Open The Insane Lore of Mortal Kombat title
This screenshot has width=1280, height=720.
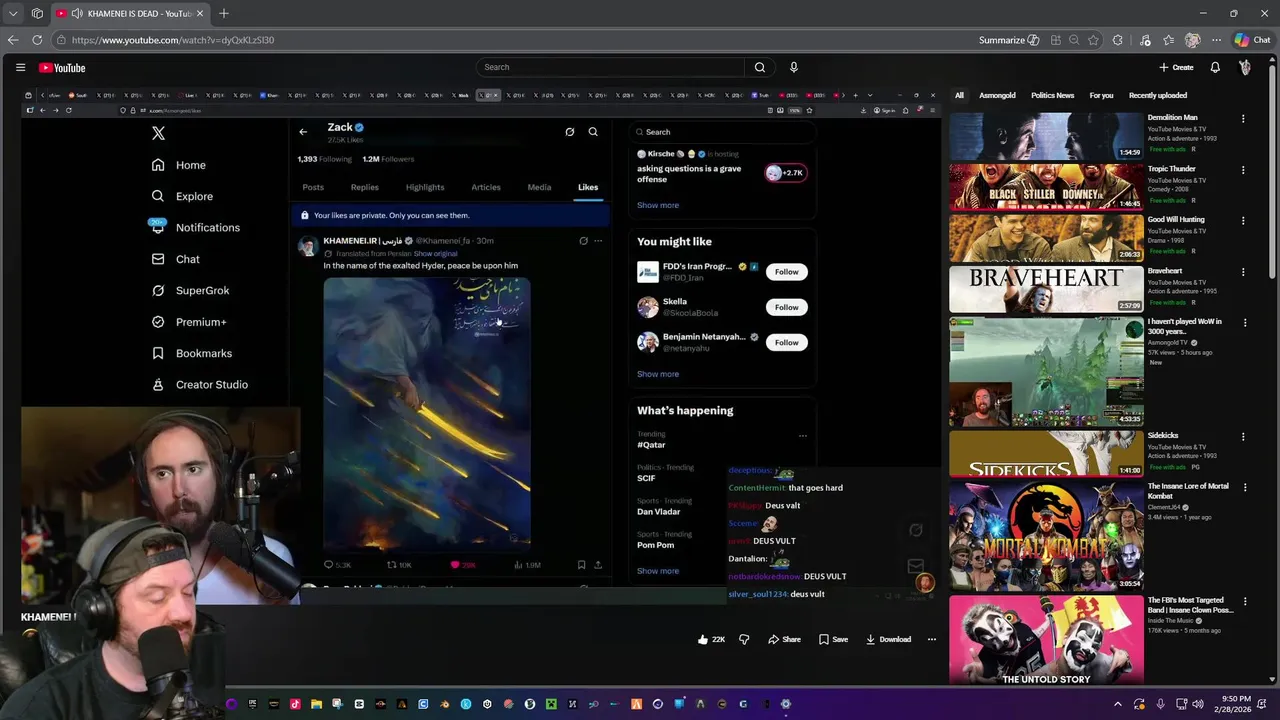point(1188,491)
